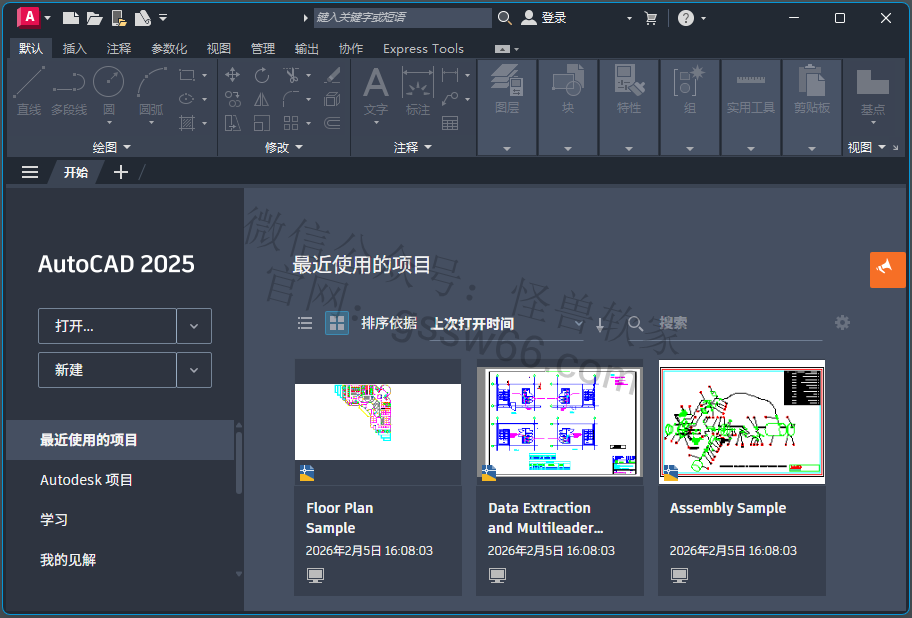Click the help question mark icon
The height and width of the screenshot is (618, 912).
[x=685, y=18]
